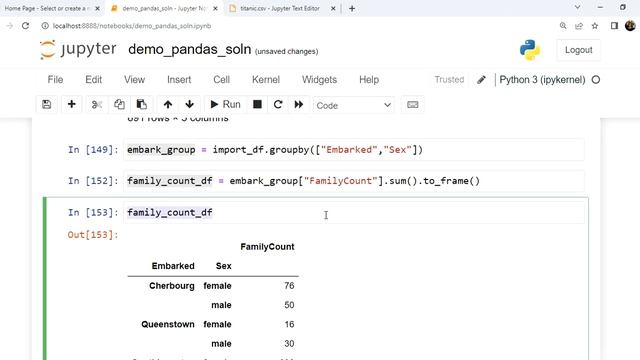
Task: Log out with the Logout button
Action: click(x=578, y=50)
